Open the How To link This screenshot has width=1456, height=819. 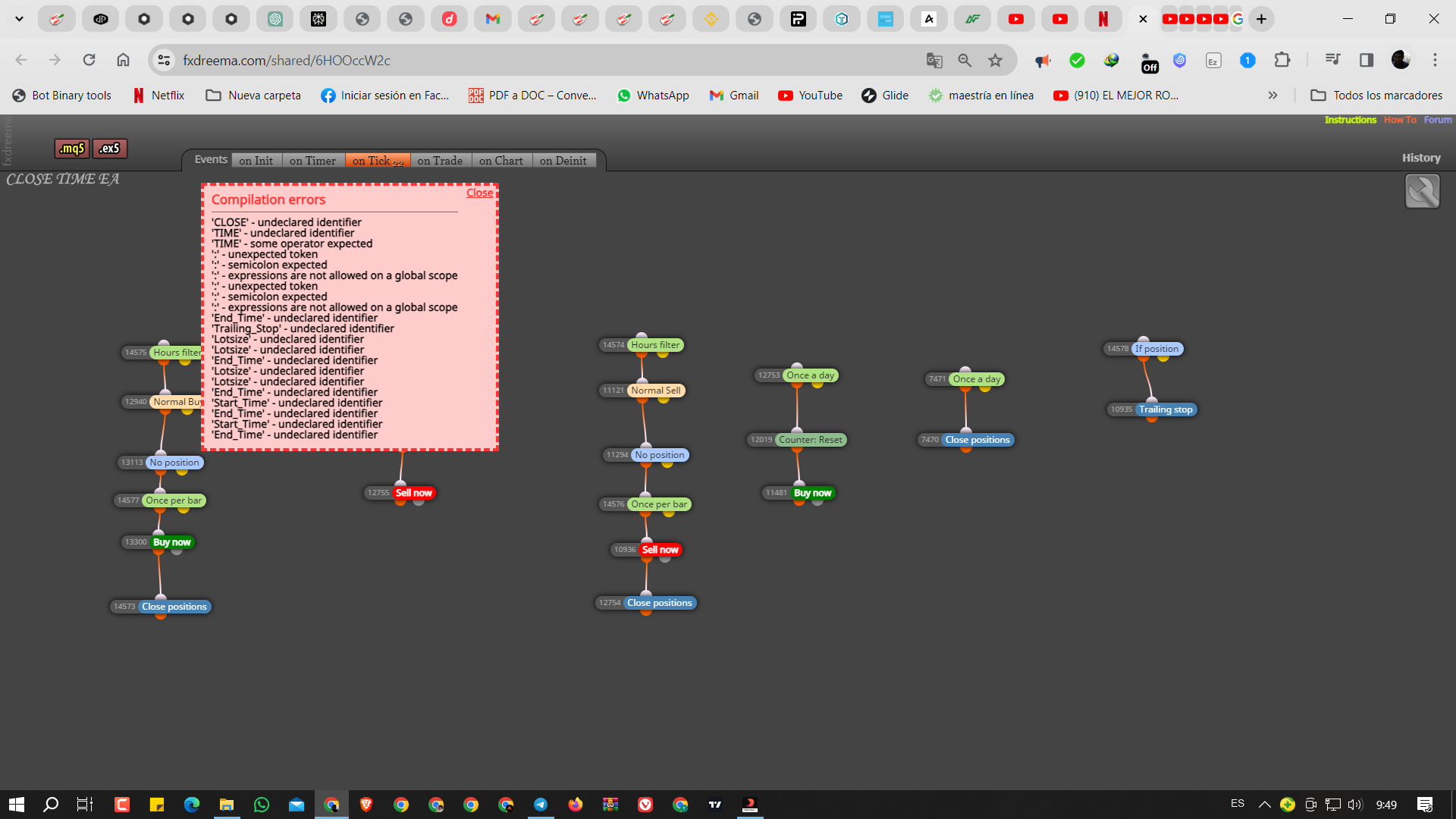[x=1400, y=120]
